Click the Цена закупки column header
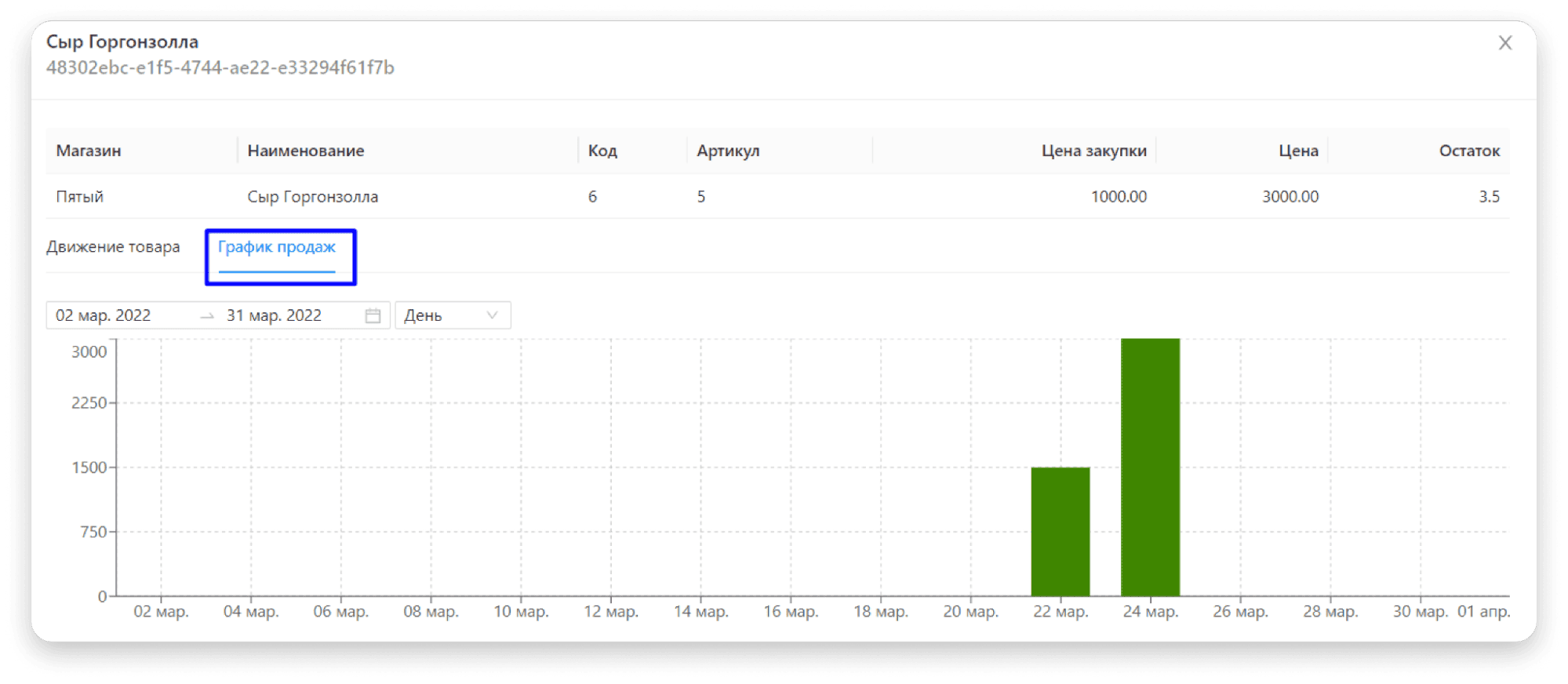Image resolution: width=1568 pixels, height=684 pixels. (x=1093, y=151)
